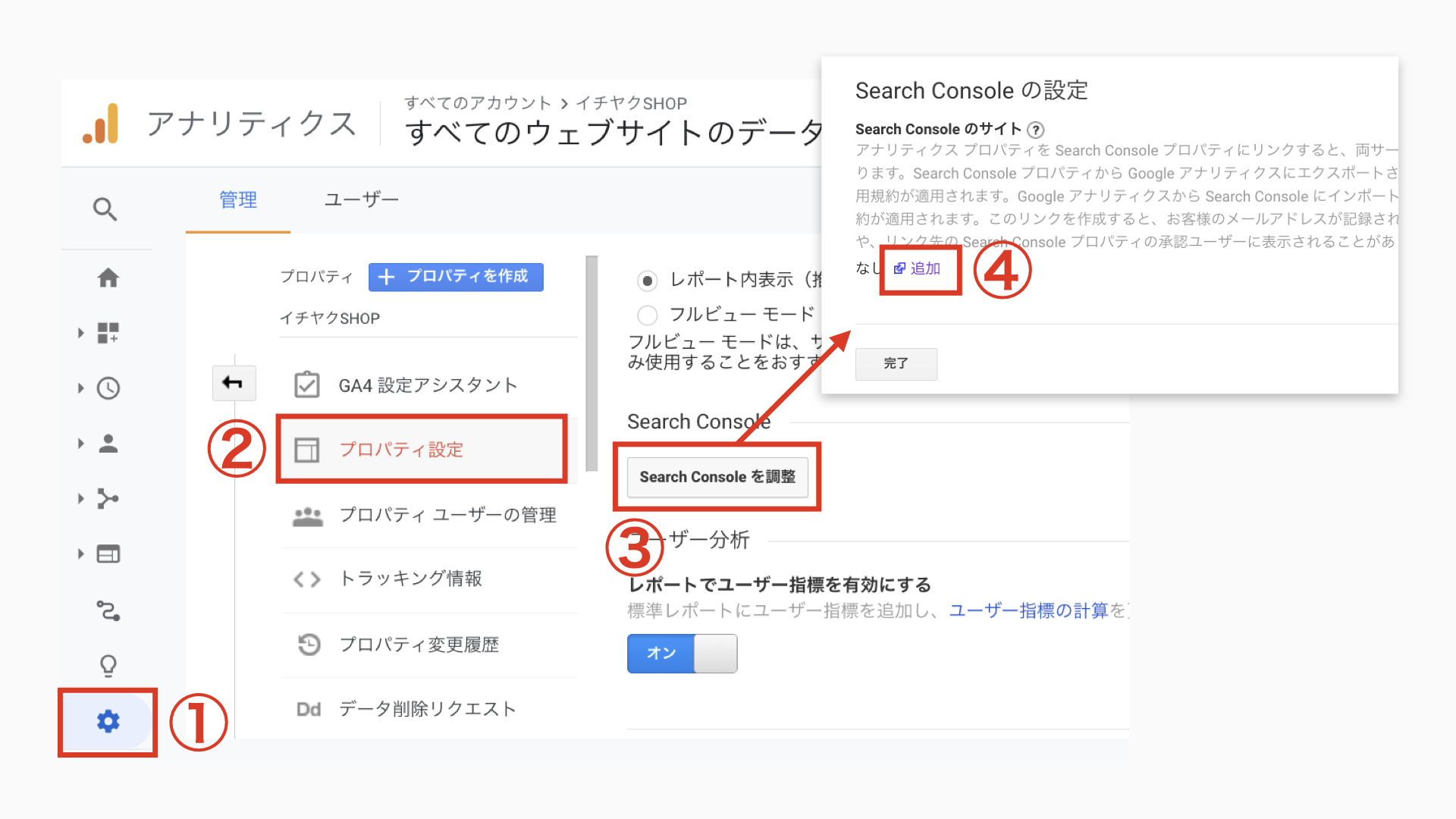Open プロパティ ユーザーの管理 menu item
The width and height of the screenshot is (1456, 819).
[429, 516]
